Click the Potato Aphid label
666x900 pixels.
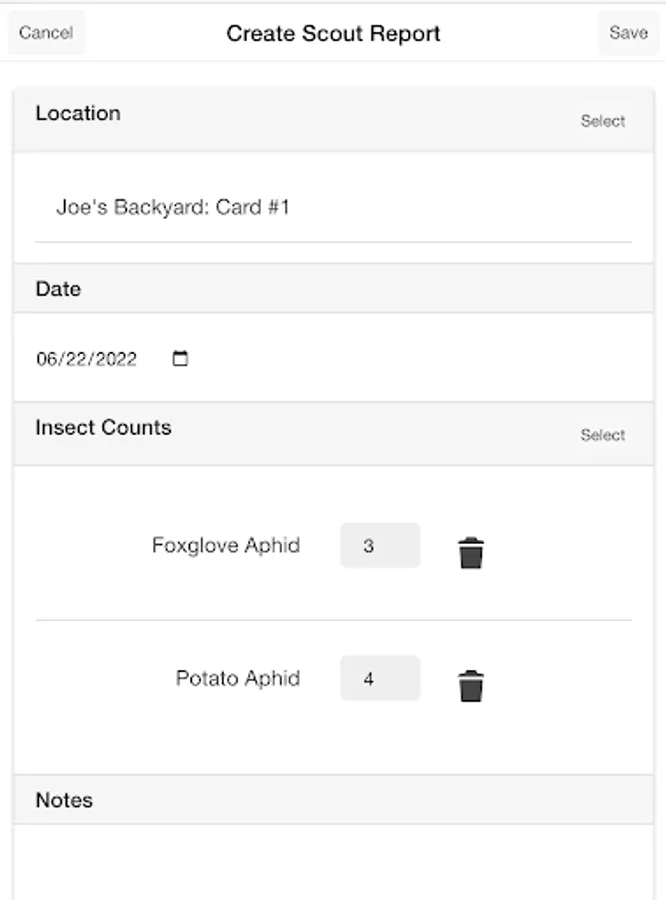[x=238, y=679]
